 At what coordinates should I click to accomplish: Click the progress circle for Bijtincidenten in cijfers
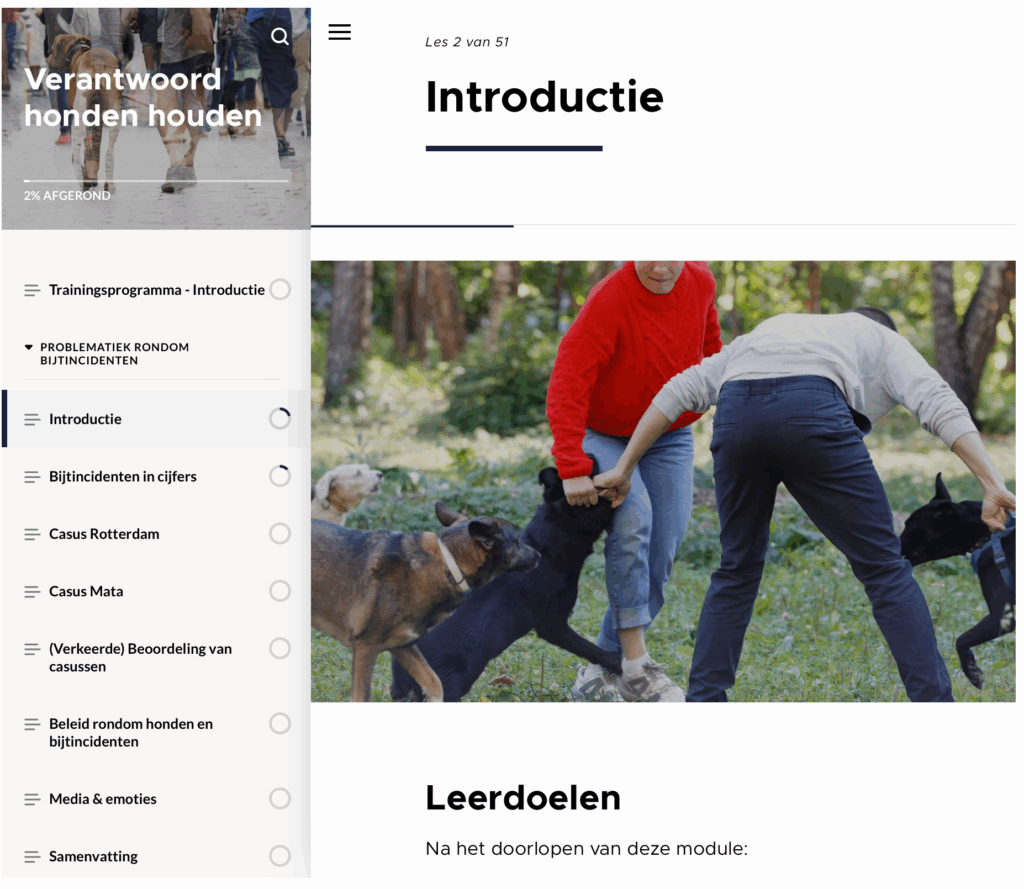[280, 476]
